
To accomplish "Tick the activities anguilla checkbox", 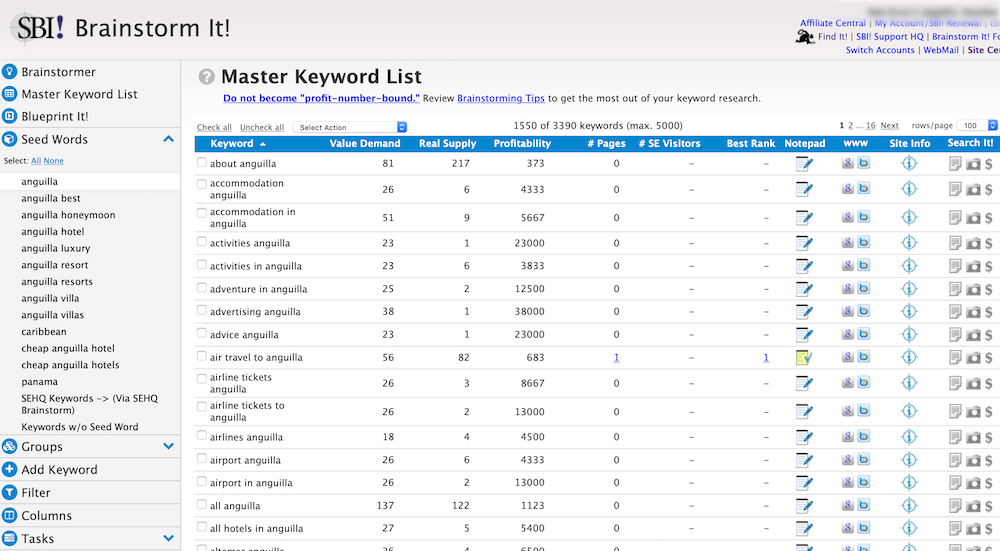I will tap(202, 242).
